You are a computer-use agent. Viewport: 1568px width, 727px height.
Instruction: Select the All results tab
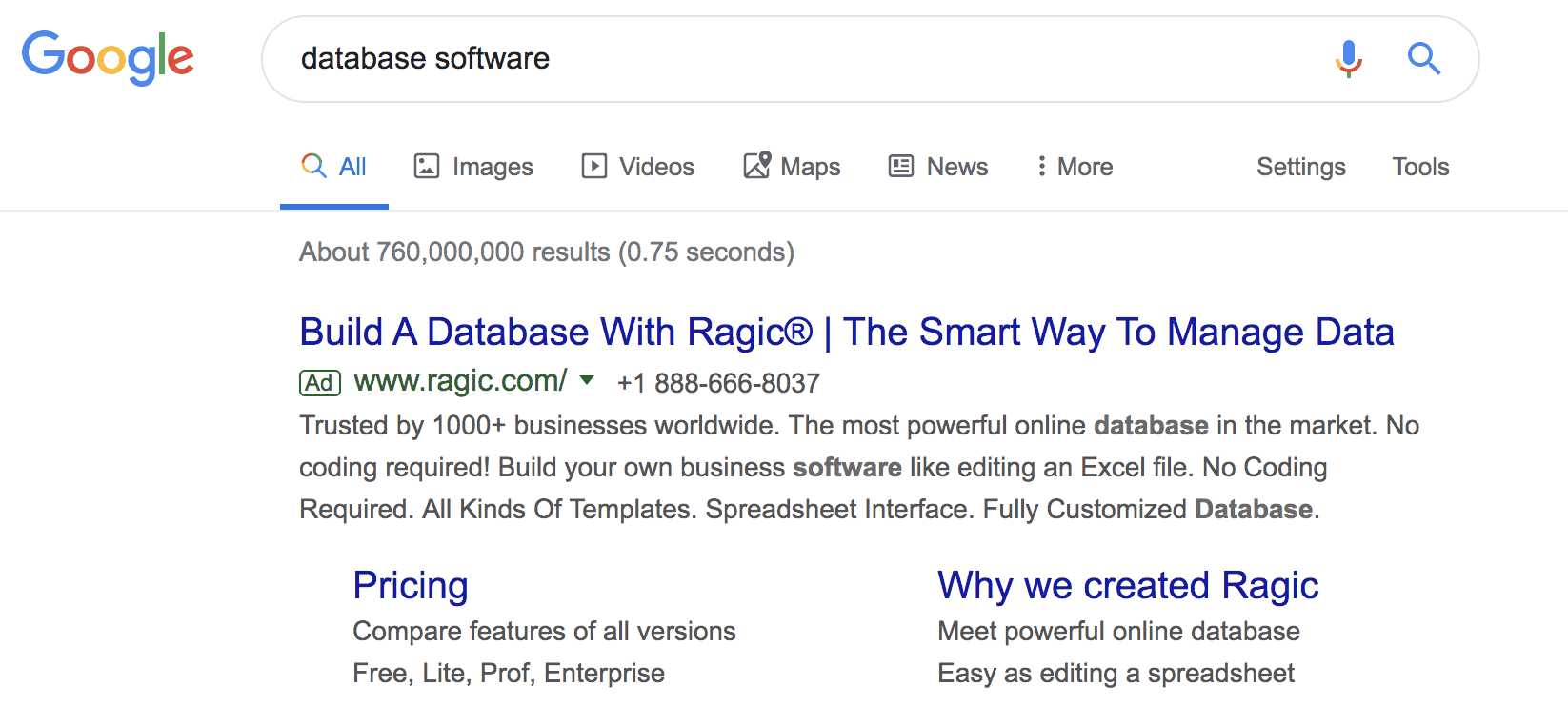[x=334, y=167]
